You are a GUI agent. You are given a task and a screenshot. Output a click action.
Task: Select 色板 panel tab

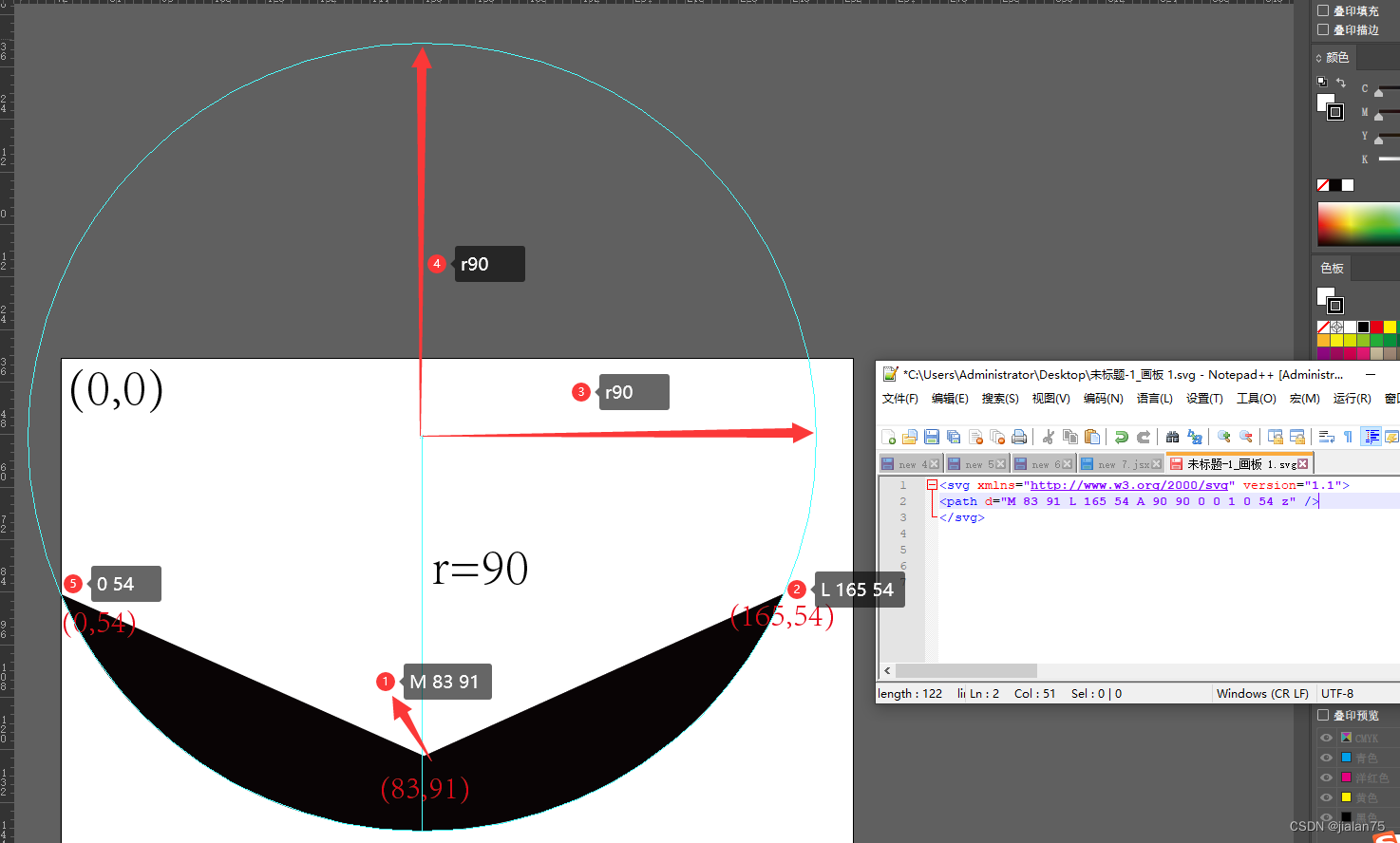(1332, 269)
